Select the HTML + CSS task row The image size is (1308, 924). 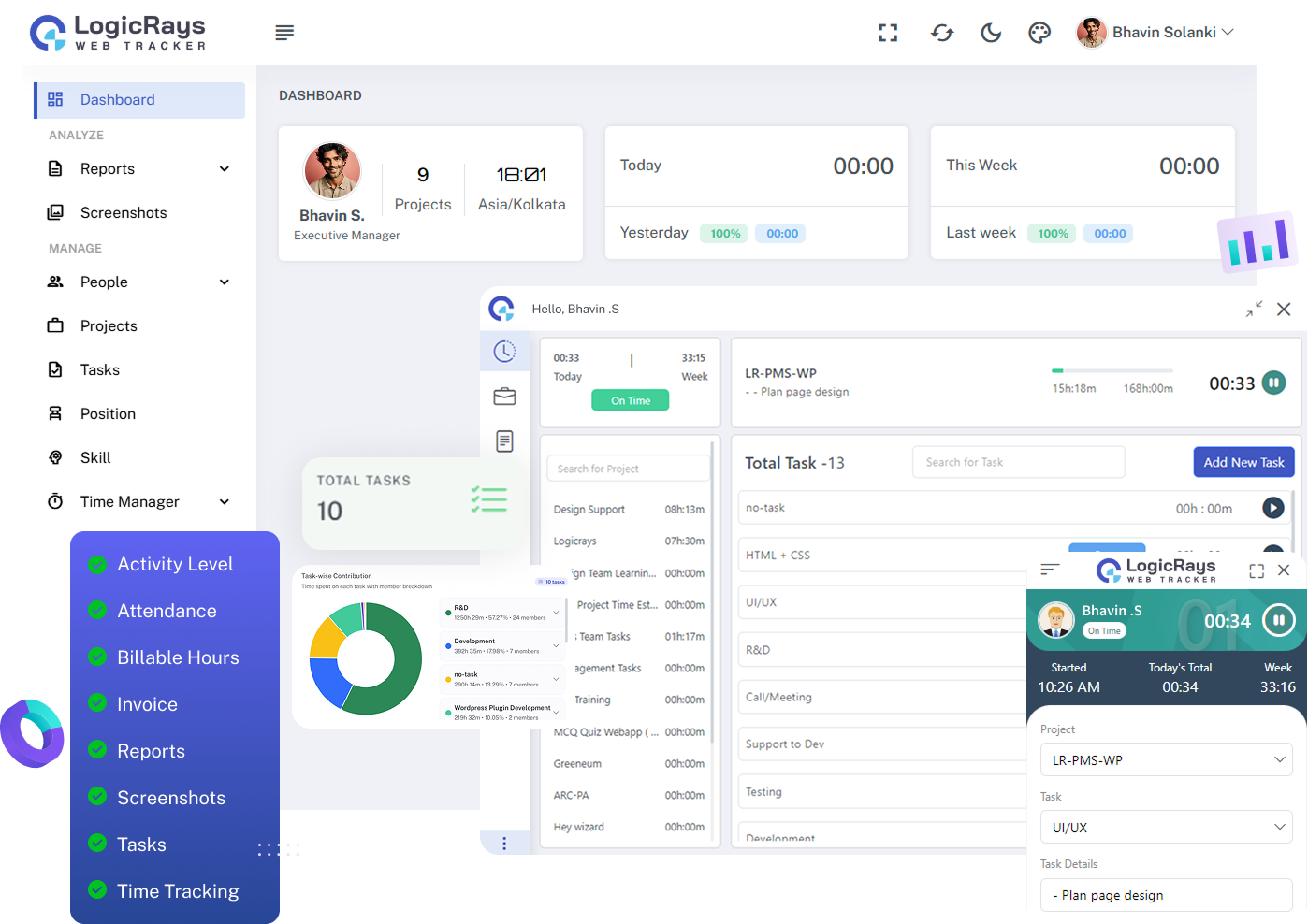pyautogui.click(x=882, y=556)
